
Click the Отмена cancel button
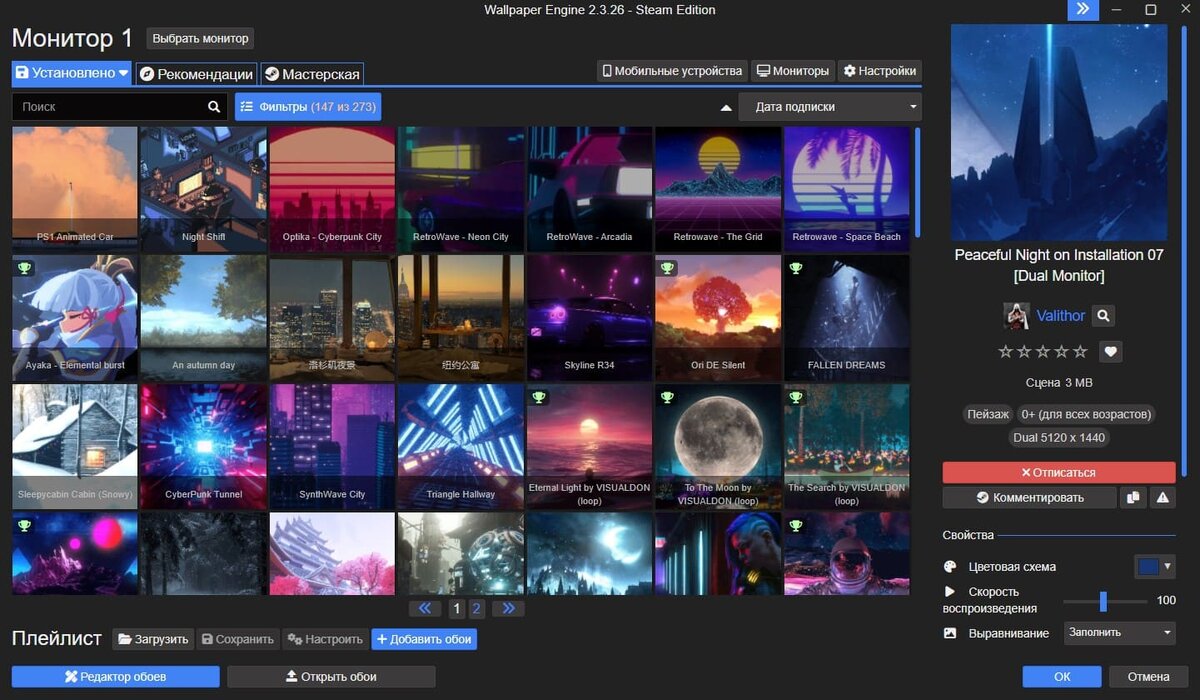click(x=1149, y=677)
